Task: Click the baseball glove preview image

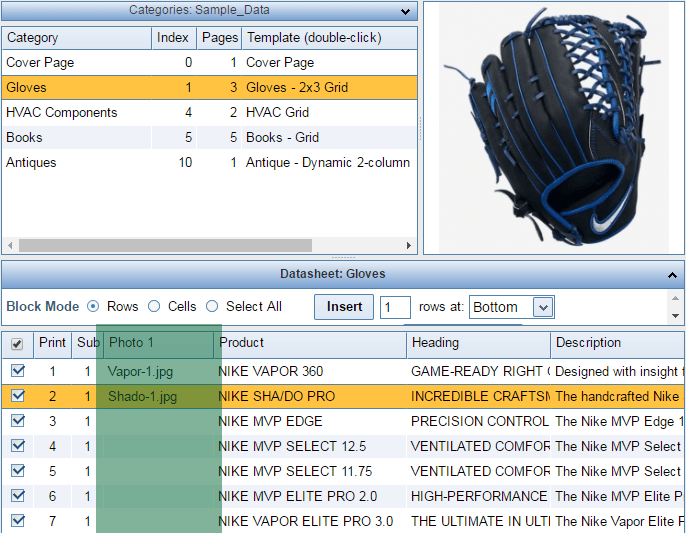Action: (554, 127)
